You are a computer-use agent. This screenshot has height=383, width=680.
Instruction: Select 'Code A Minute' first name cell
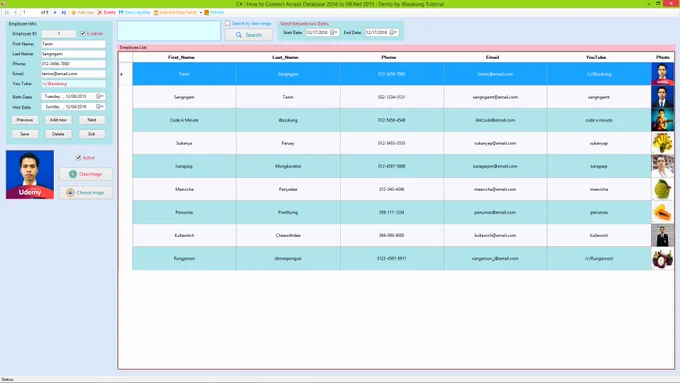coord(184,120)
